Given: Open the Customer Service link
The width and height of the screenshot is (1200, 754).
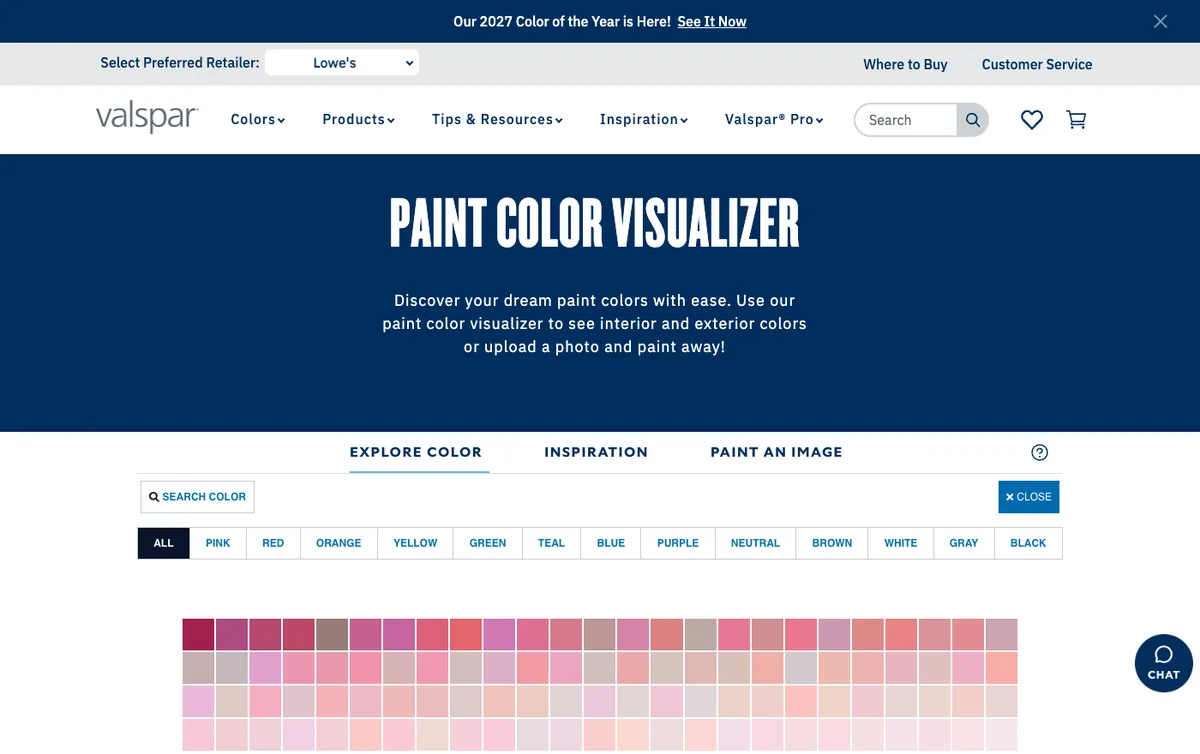Looking at the screenshot, I should pyautogui.click(x=1037, y=64).
